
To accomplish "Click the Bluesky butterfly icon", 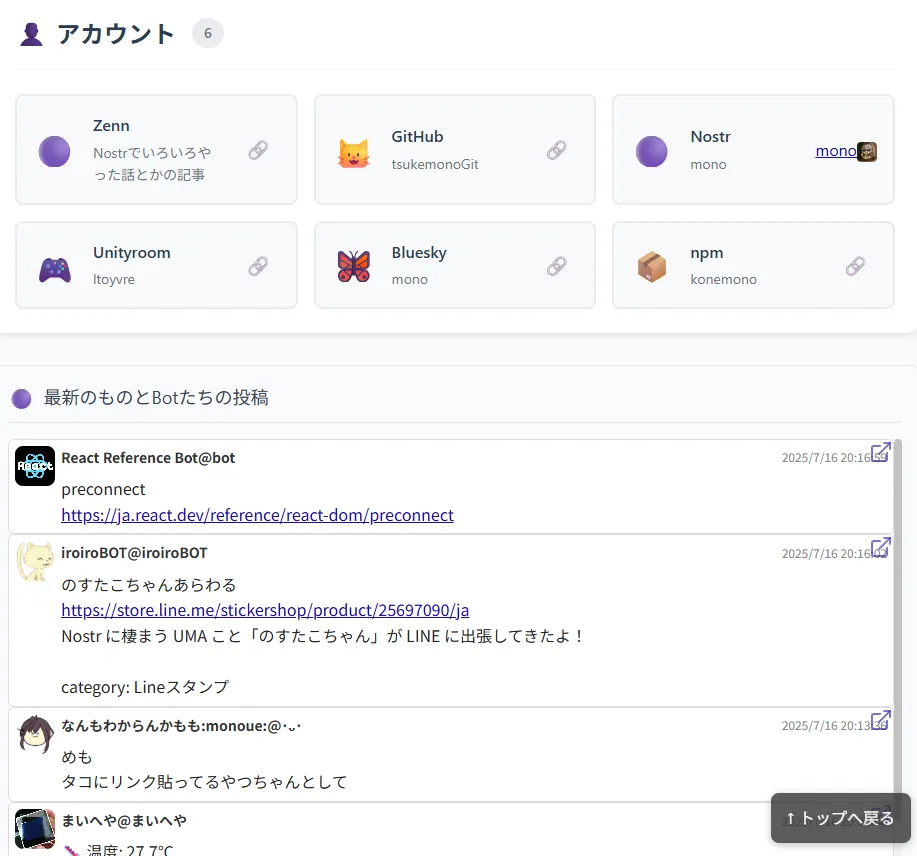I will (353, 266).
